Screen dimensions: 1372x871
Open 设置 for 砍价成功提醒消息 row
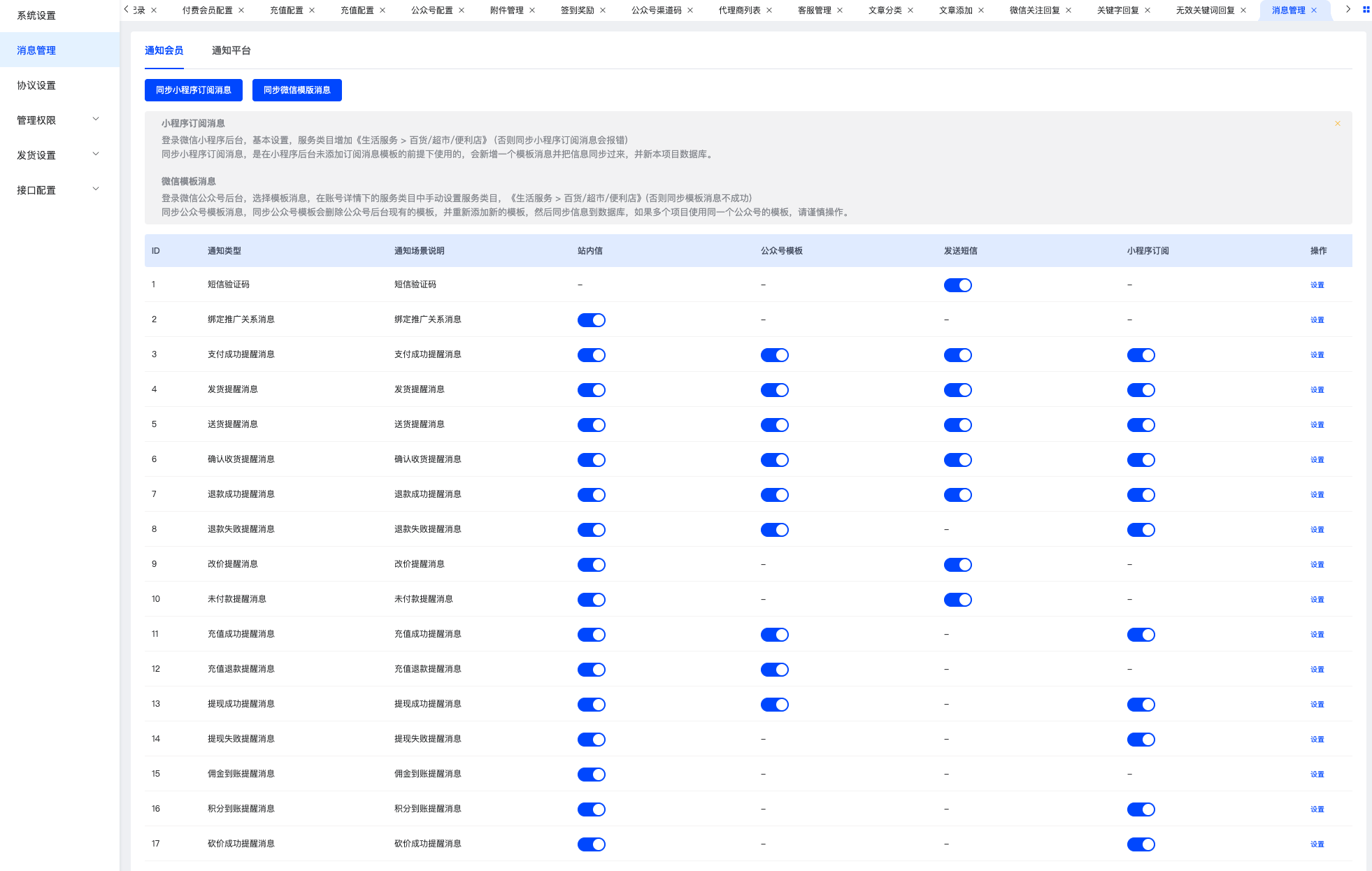[x=1317, y=844]
